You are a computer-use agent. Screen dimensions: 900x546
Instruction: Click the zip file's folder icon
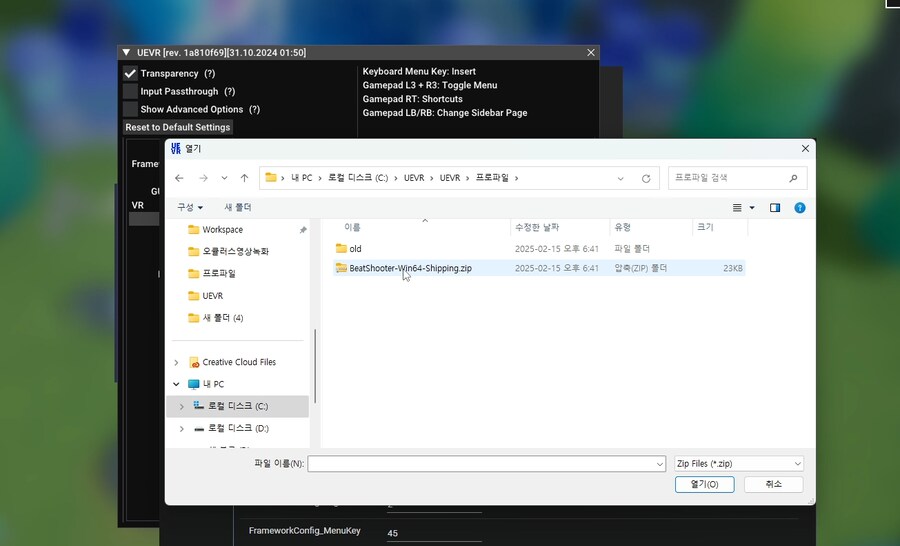point(342,268)
